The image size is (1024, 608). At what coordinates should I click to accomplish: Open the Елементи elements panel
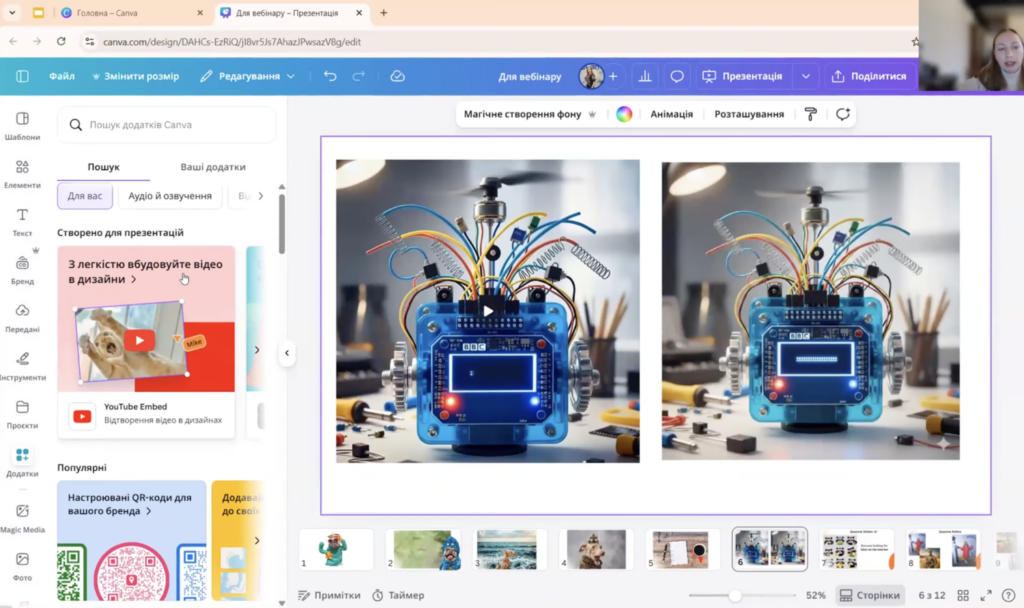coord(22,174)
